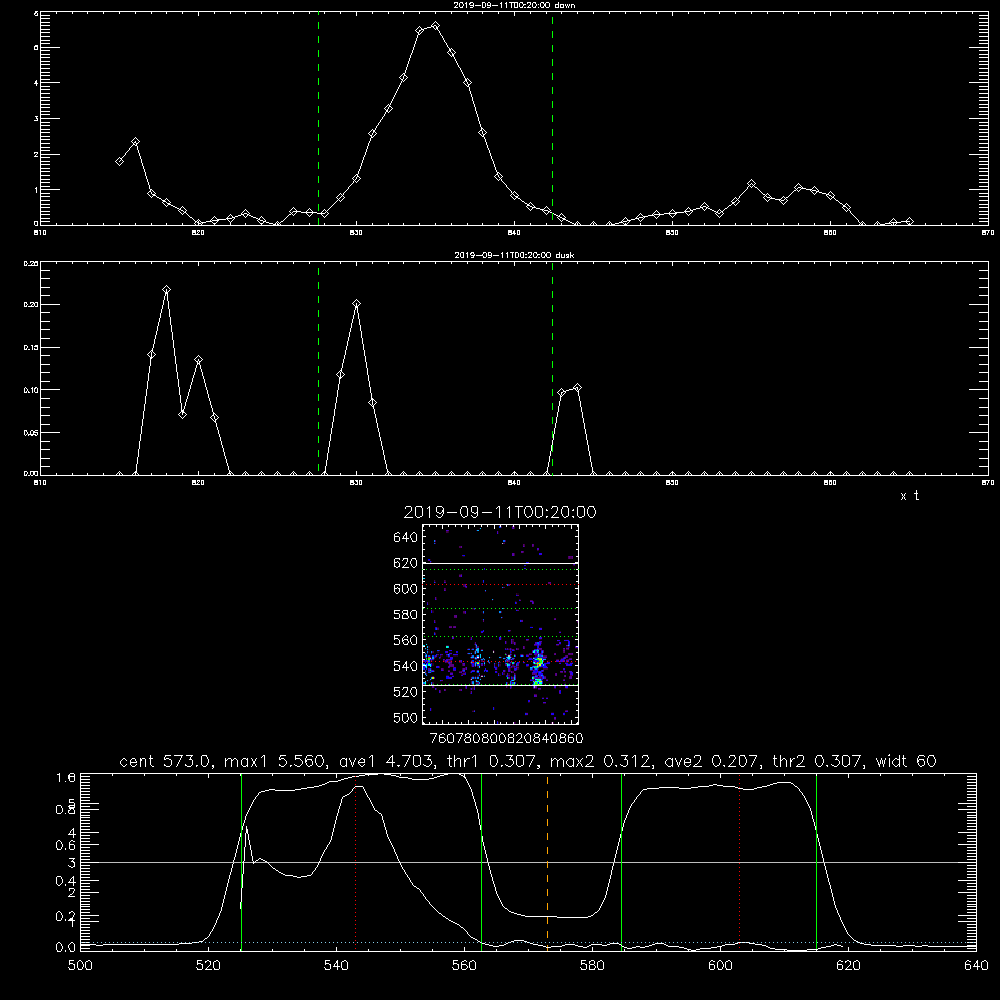
Task: Click the right green dashed line in dusk plot
Action: click(552, 368)
